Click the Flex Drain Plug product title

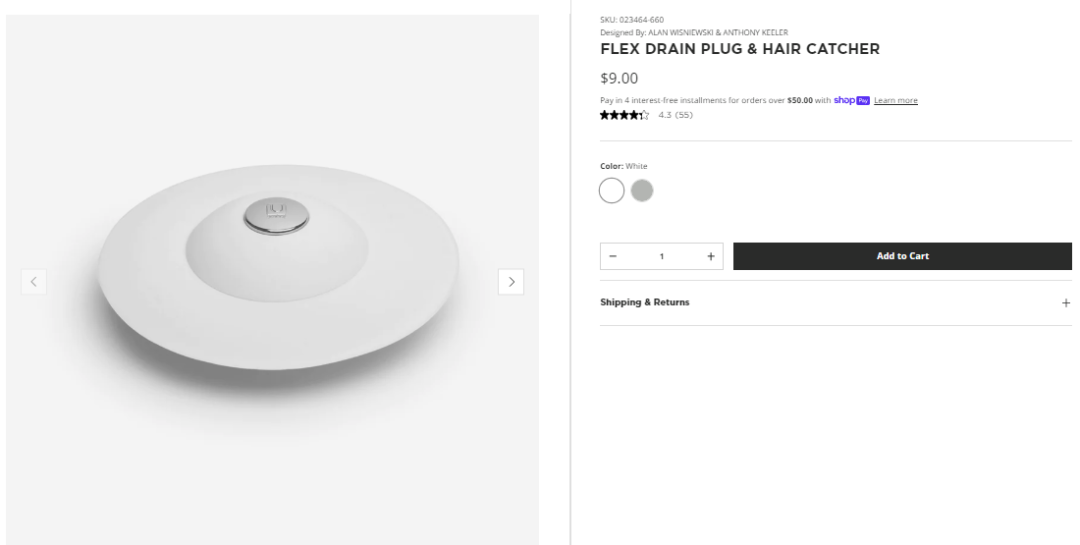(x=740, y=49)
